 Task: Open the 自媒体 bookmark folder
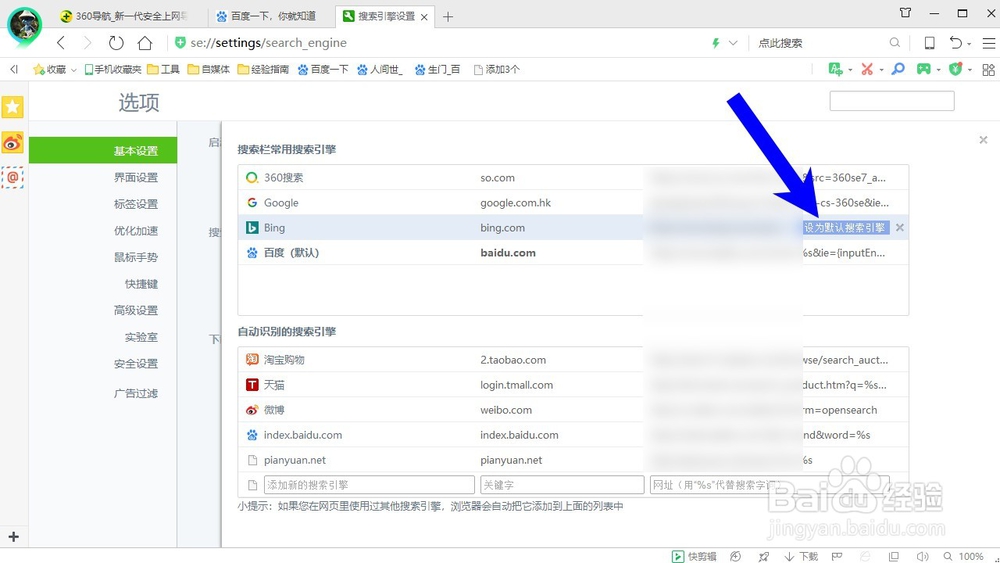[x=209, y=69]
